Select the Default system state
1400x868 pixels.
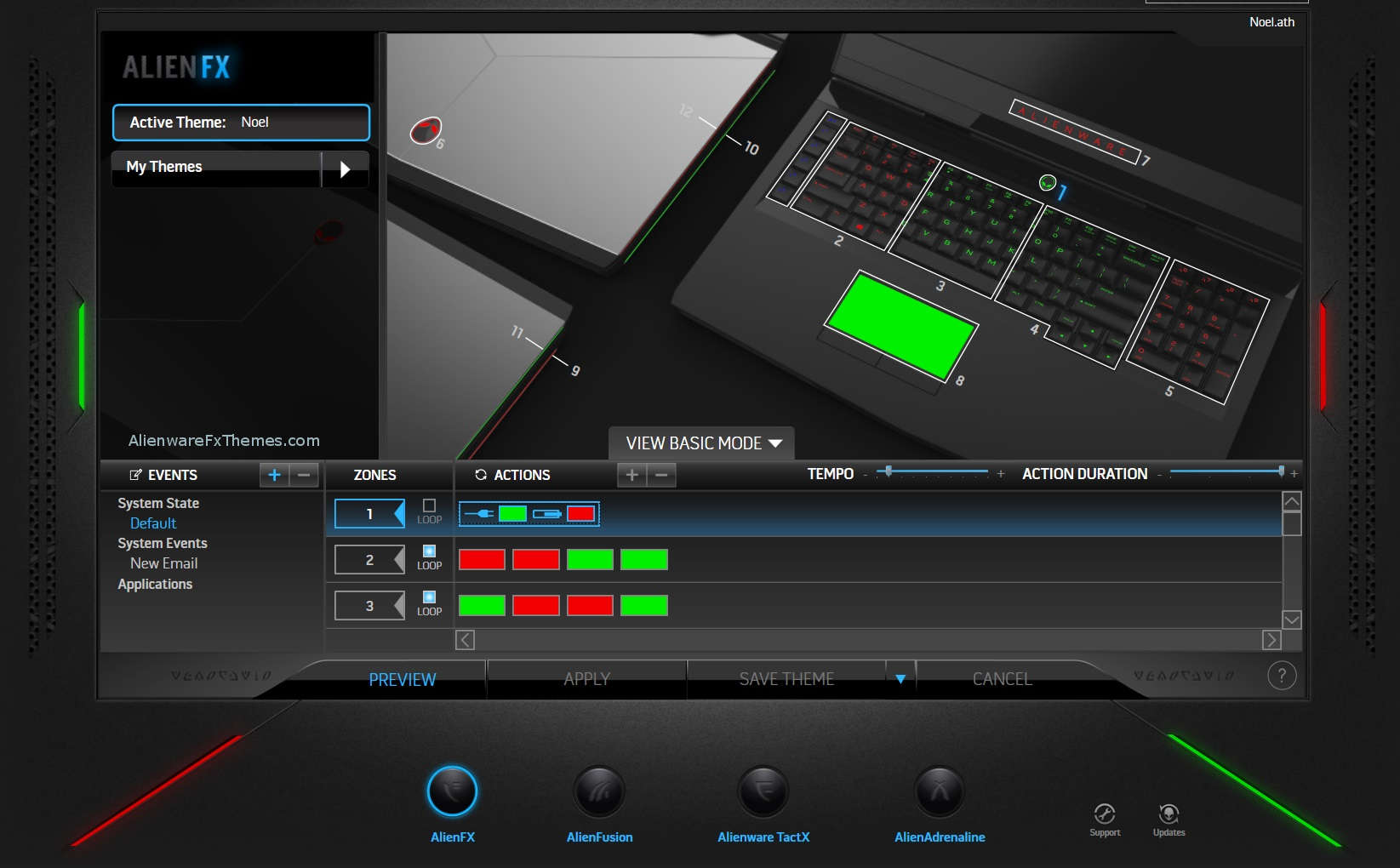[x=153, y=523]
